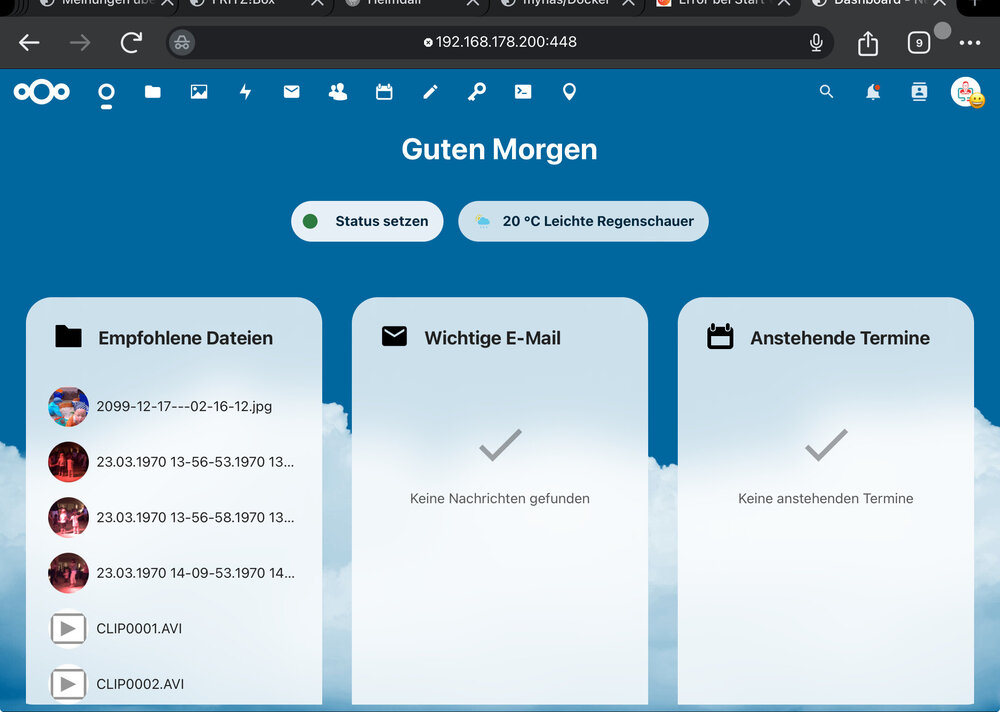Screen dimensions: 1000x712
Task: Open file 23.03.1970 13-56-53
Action: click(173, 462)
